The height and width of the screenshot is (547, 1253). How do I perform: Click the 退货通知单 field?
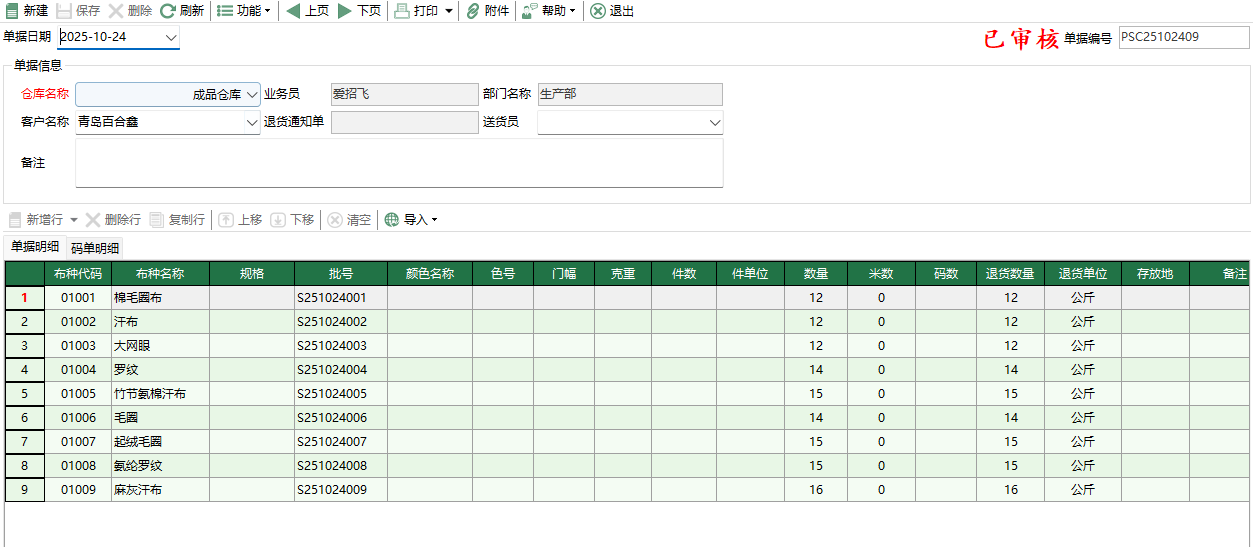pyautogui.click(x=405, y=122)
